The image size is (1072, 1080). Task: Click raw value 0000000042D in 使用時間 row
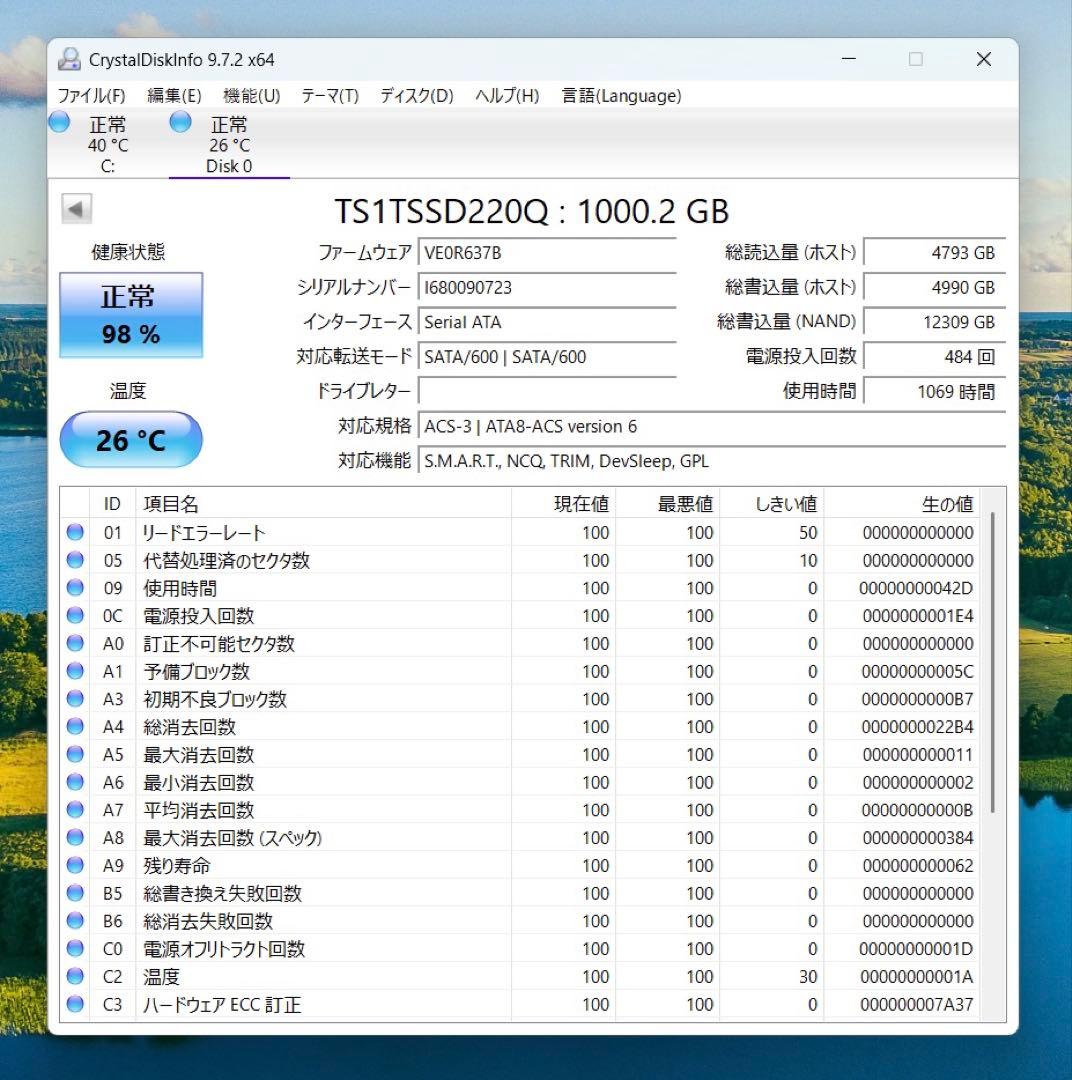click(x=916, y=588)
